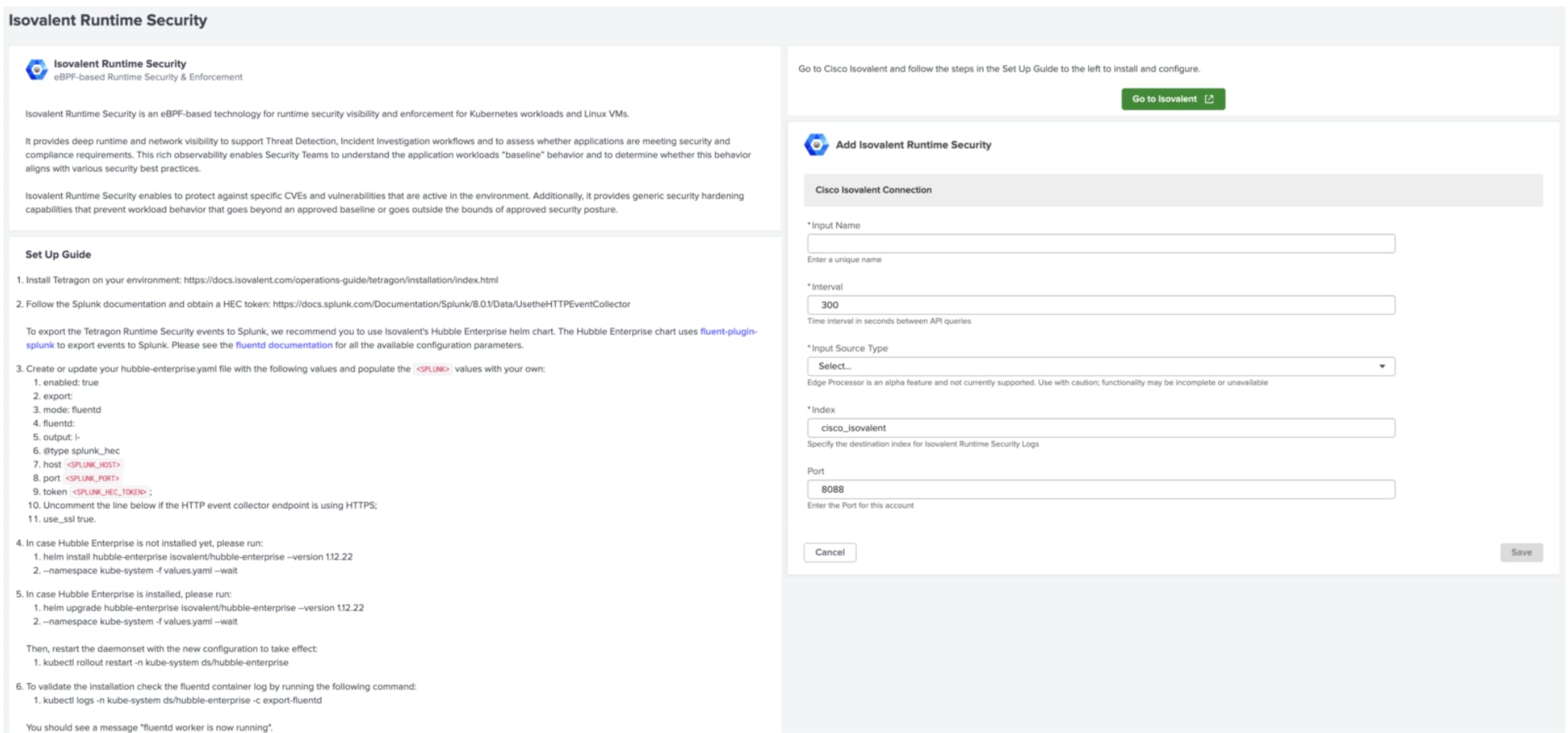Image resolution: width=1568 pixels, height=733 pixels.
Task: Click the <SPLUNK_PORT> placeholder tag
Action: (x=92, y=479)
